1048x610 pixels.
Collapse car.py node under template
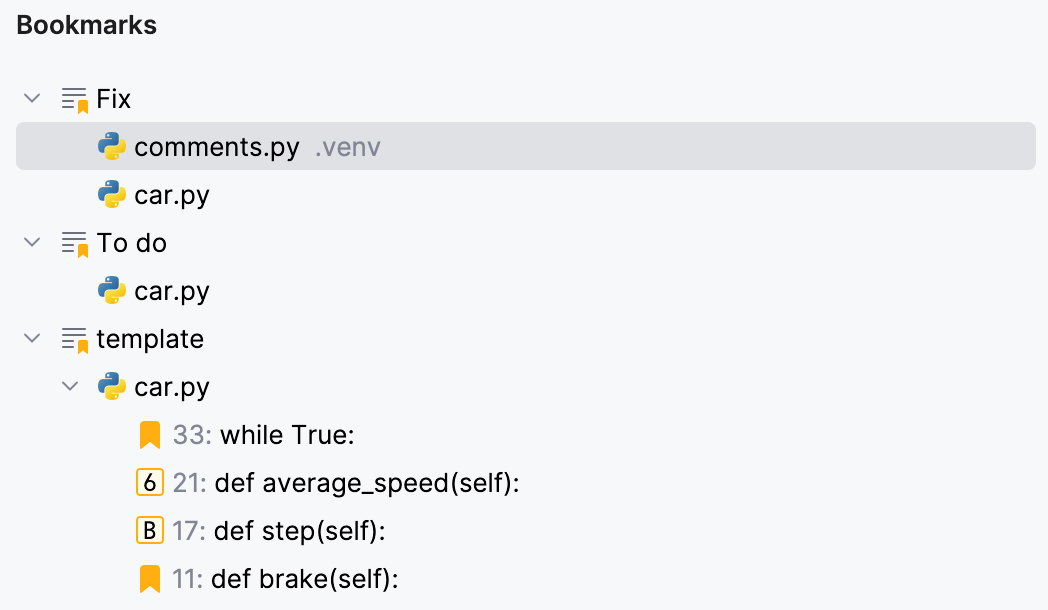pyautogui.click(x=71, y=387)
